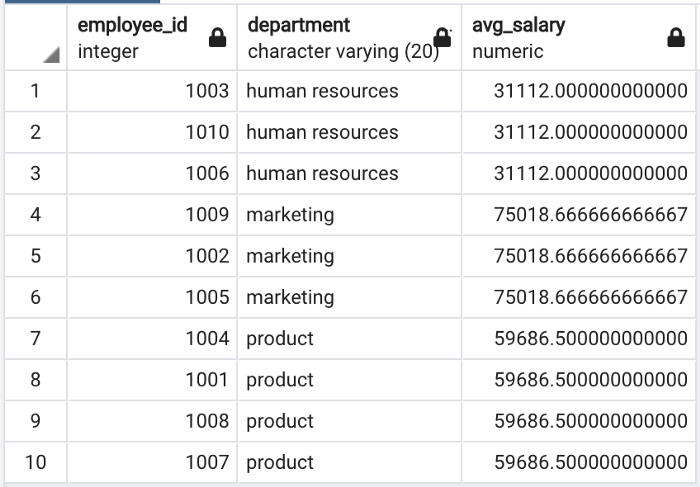Click the avg_salary cell in row 8
The height and width of the screenshot is (487, 700).
580,380
